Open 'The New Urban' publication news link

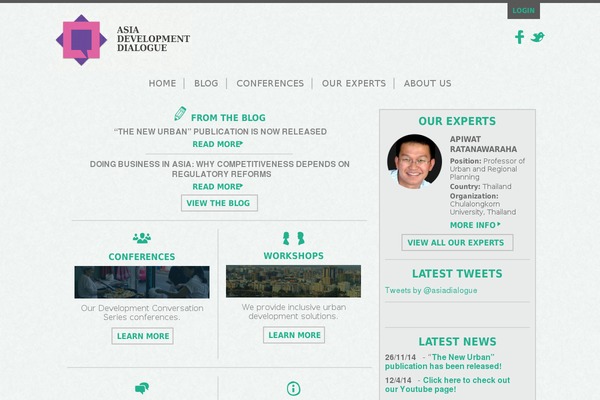(x=443, y=362)
